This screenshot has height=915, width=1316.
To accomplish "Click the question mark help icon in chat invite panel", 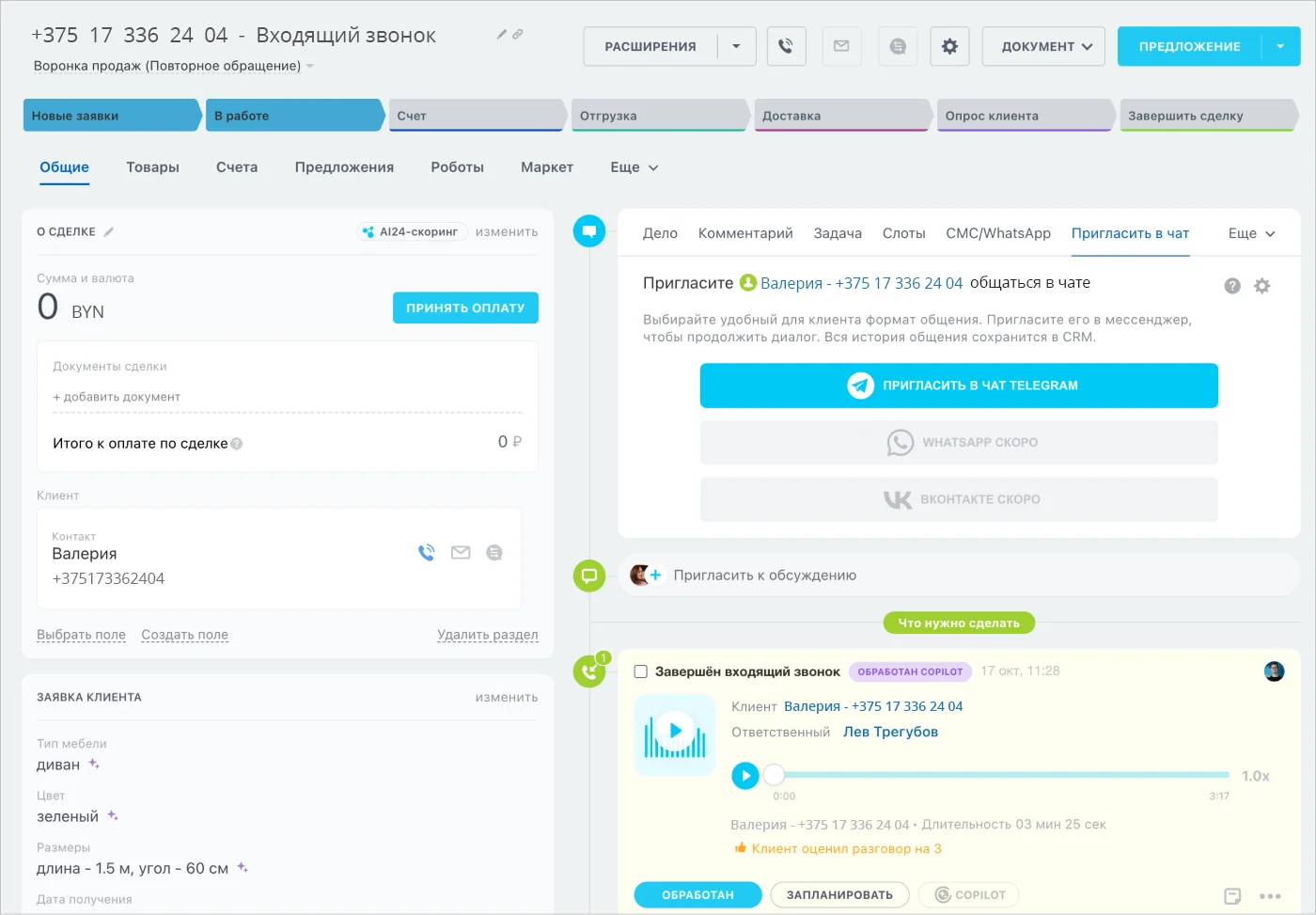I will (1232, 285).
